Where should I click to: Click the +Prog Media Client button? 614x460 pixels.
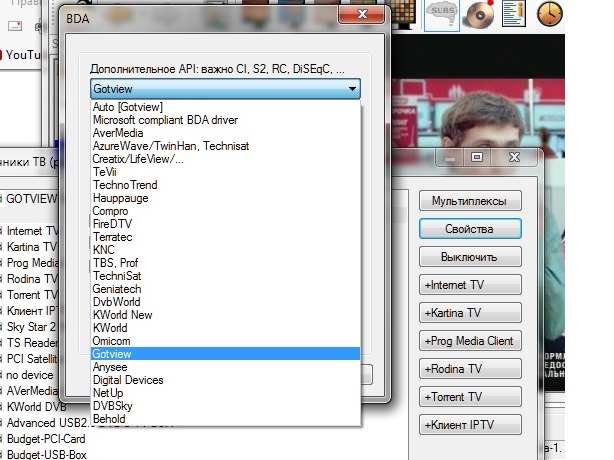point(470,341)
